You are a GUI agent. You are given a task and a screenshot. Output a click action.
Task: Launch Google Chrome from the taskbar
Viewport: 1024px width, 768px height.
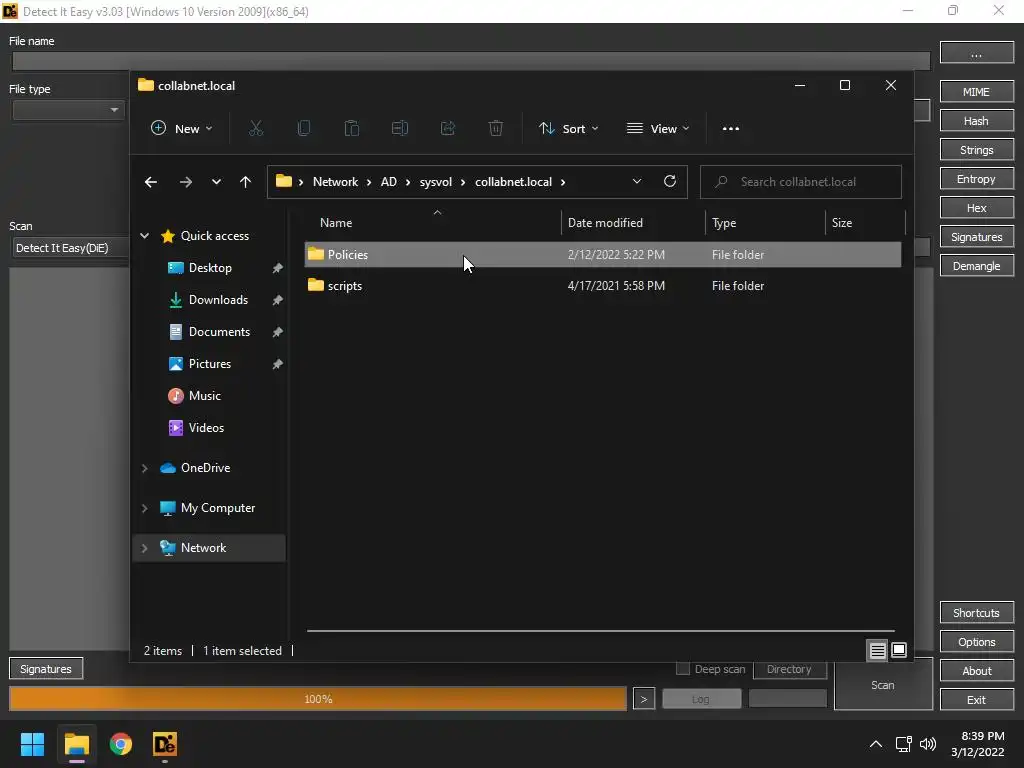tap(121, 744)
